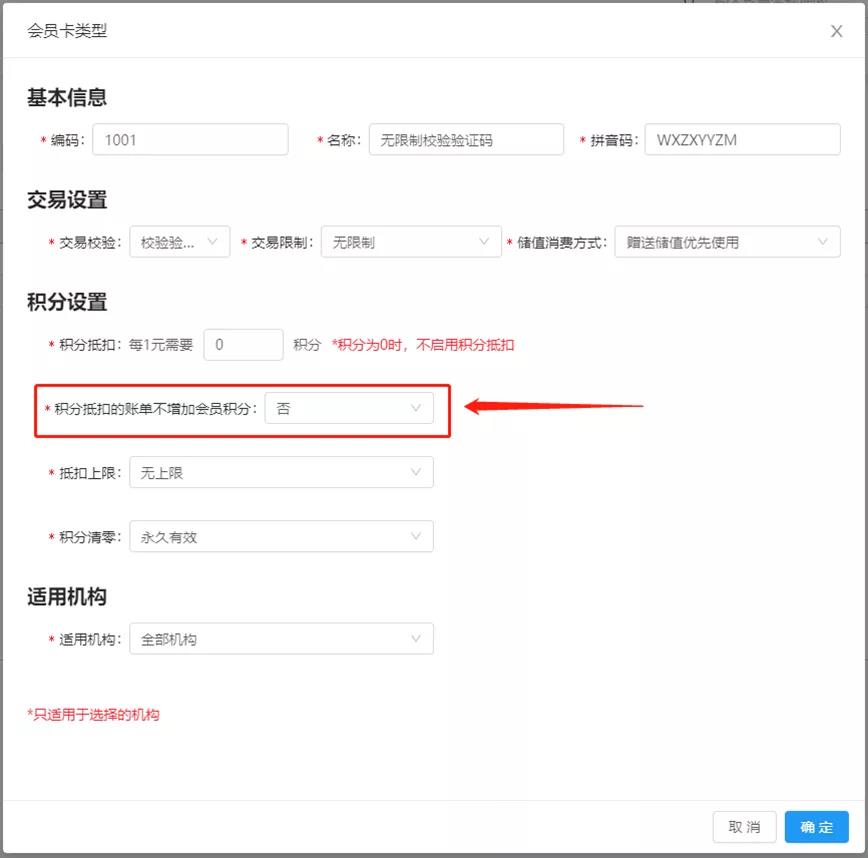Click the 会员卡类型 dialog title
The width and height of the screenshot is (868, 858).
pos(67,31)
